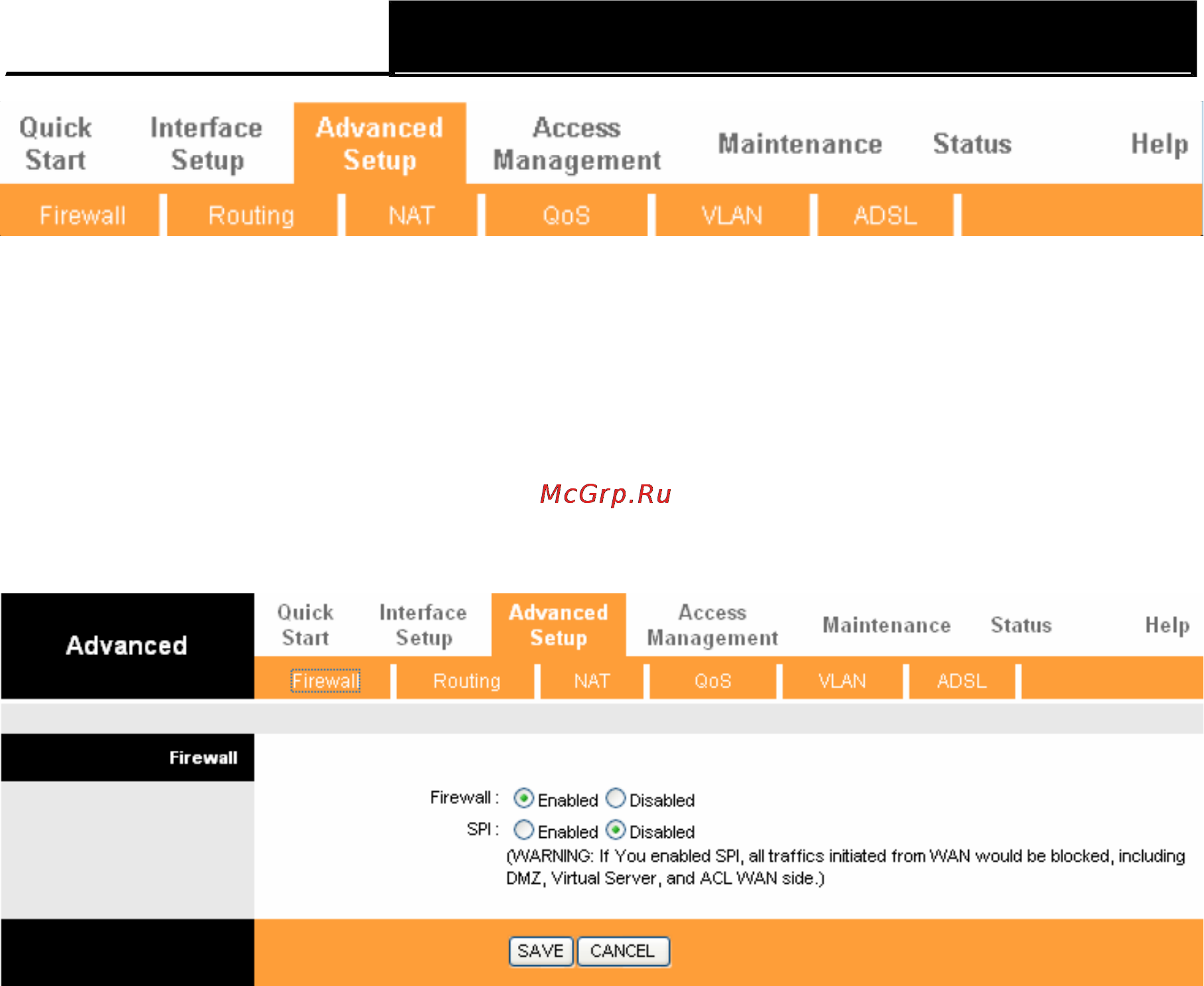Screen dimensions: 1204x986
Task: Open Access Management tab in upper navigation bar
Action: [x=577, y=144]
